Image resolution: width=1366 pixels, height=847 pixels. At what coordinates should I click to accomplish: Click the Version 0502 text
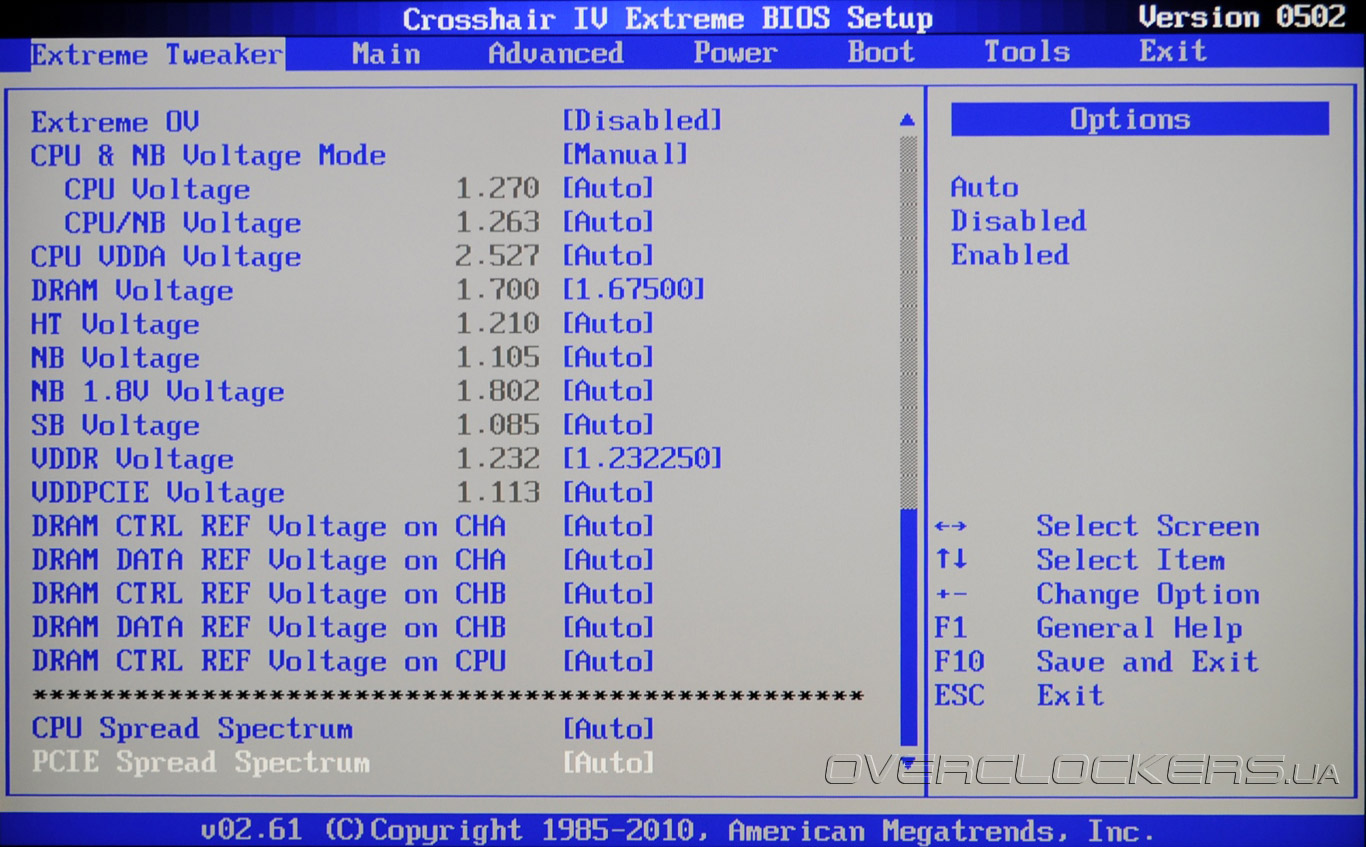1242,17
